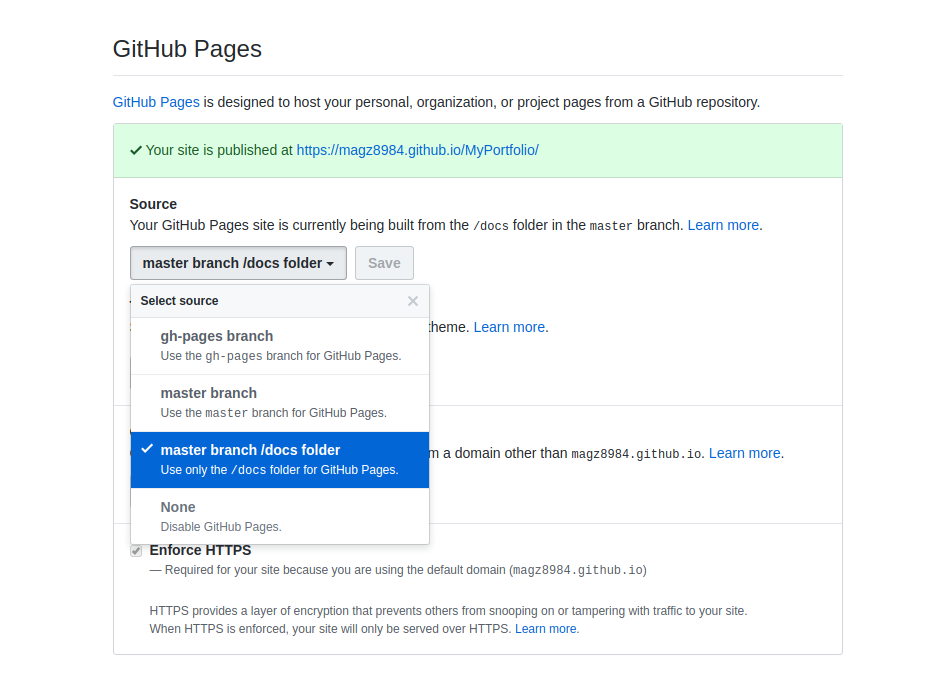Visit the published site at magz8984.github.io/MyPortfolio
This screenshot has width=934, height=691.
tap(417, 149)
